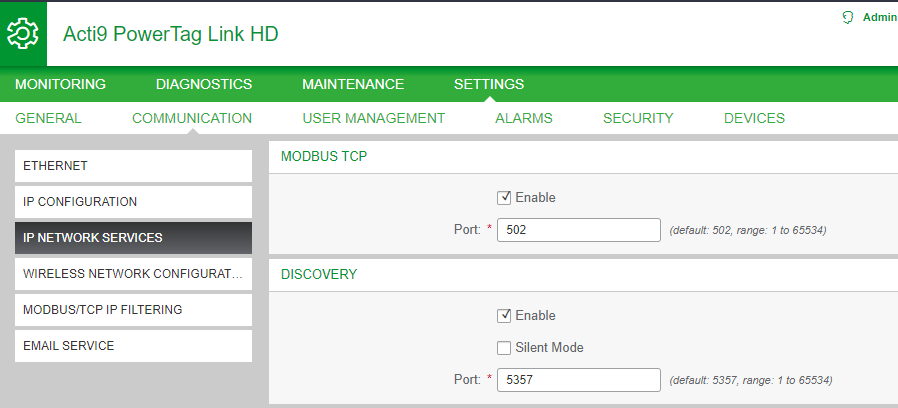Toggle the Discovery Enable checkbox
The width and height of the screenshot is (898, 408).
coord(504,316)
